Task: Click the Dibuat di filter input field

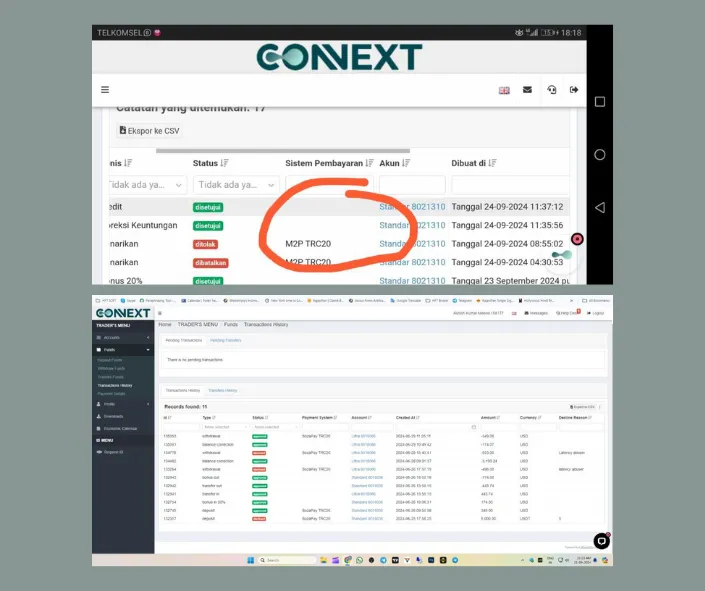Action: coord(510,185)
